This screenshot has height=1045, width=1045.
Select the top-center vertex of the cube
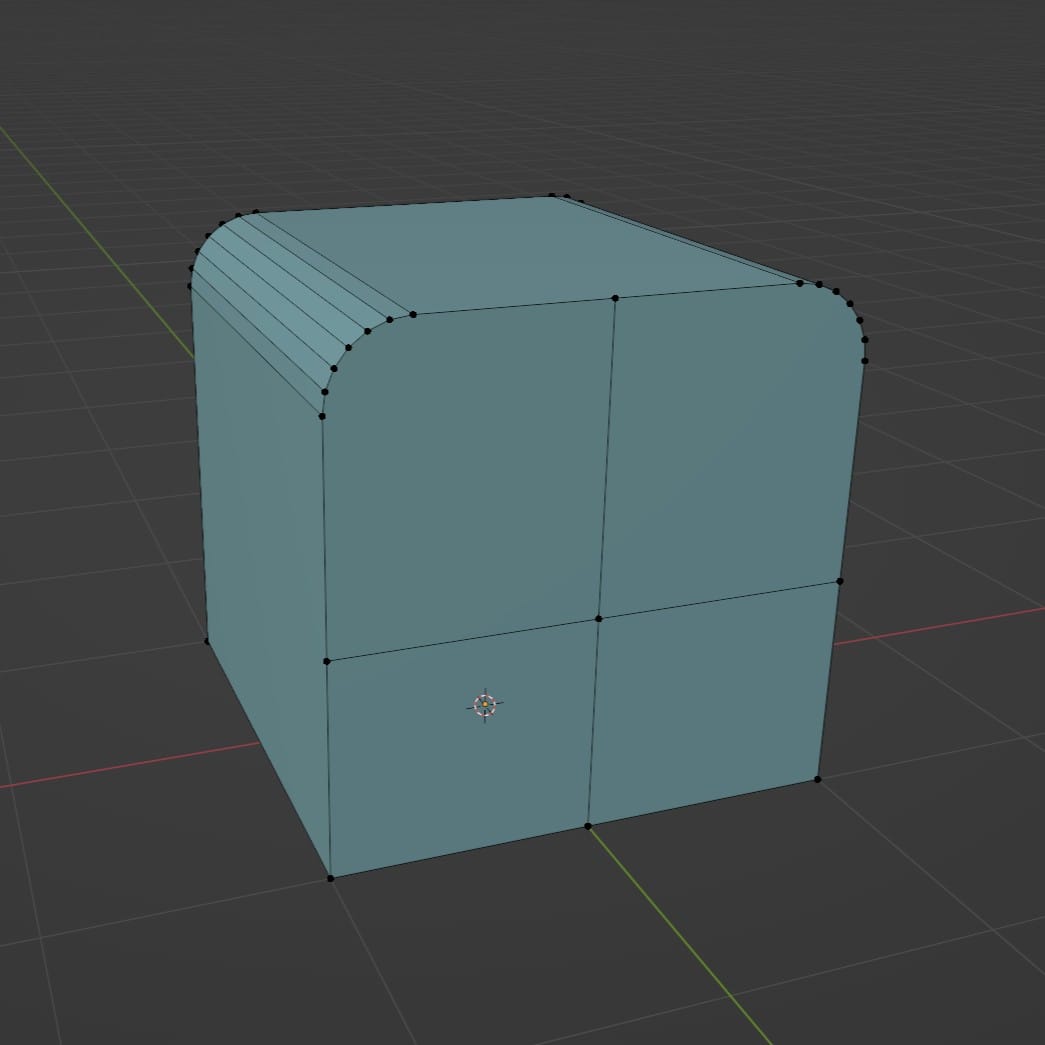614,297
